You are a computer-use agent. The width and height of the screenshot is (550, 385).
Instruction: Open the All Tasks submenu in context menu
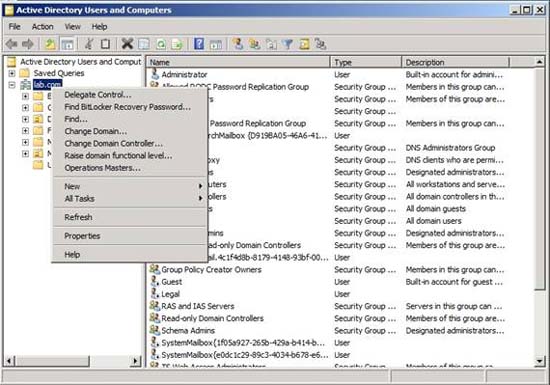click(129, 198)
